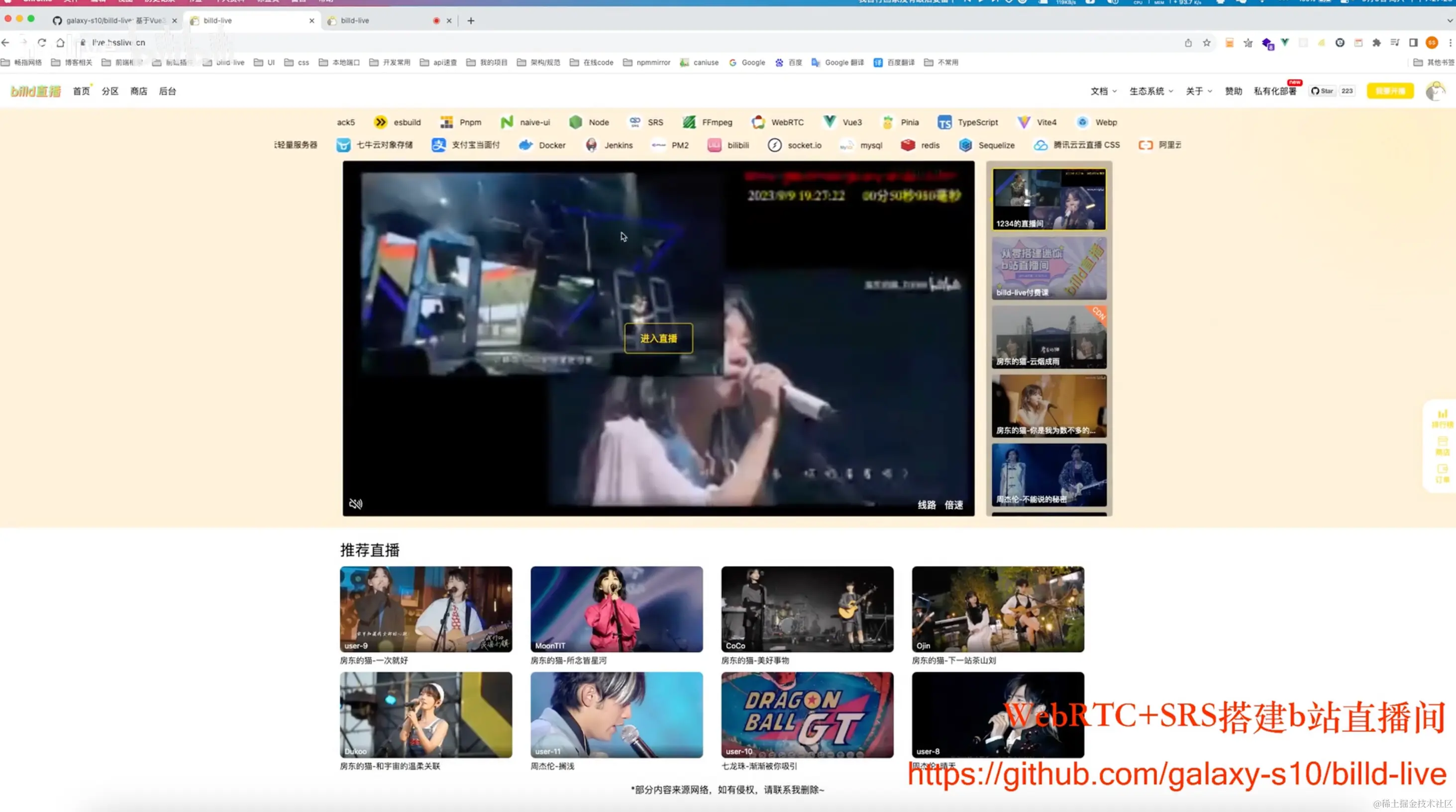The height and width of the screenshot is (812, 1456).
Task: Click the 七牛云对象存储 icon
Action: [343, 145]
